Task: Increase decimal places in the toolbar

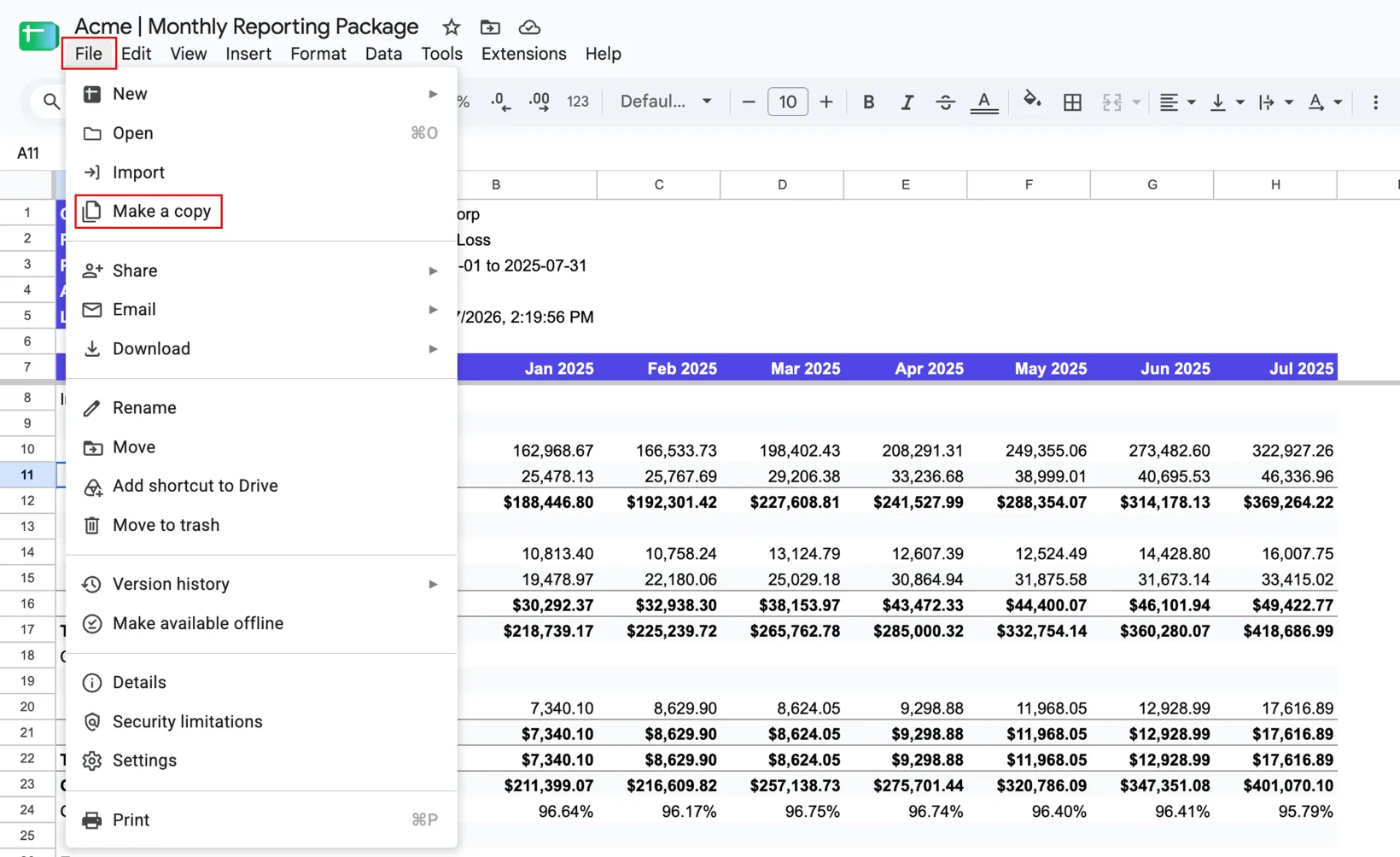Action: [x=539, y=102]
